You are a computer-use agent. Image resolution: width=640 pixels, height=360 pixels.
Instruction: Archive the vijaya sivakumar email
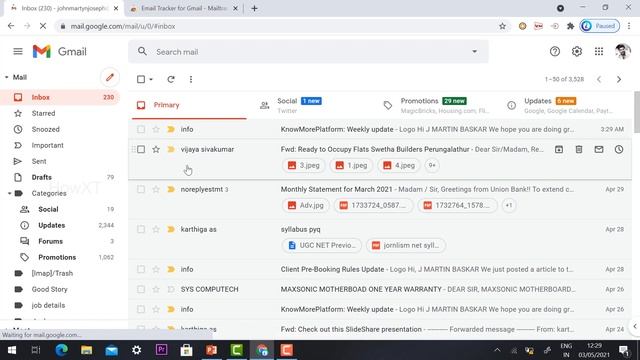[x=559, y=149]
